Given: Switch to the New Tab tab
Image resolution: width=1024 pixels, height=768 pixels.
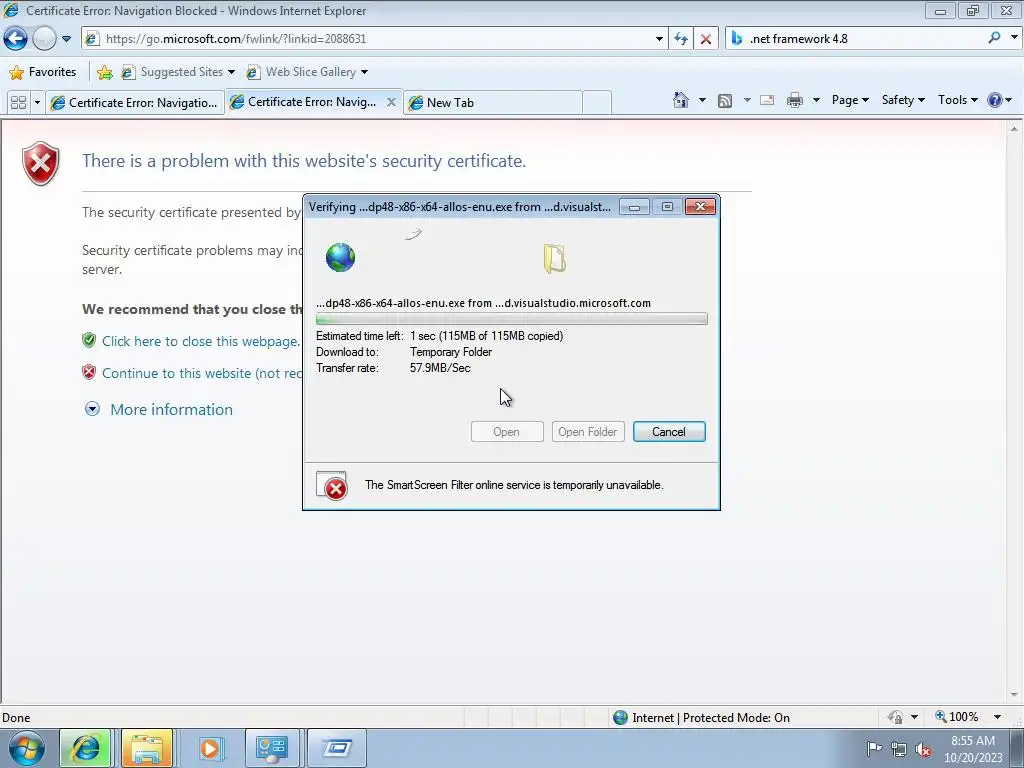Looking at the screenshot, I should [x=493, y=103].
